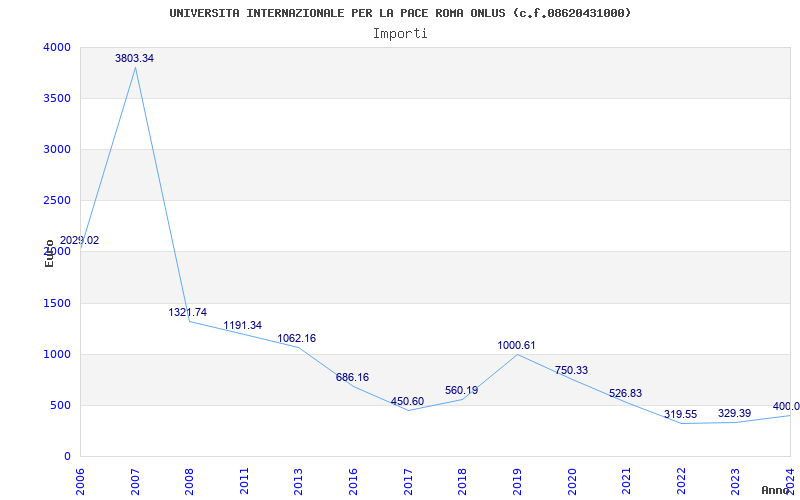800x500 pixels.
Task: Select the 329.39 data label
Action: [735, 413]
